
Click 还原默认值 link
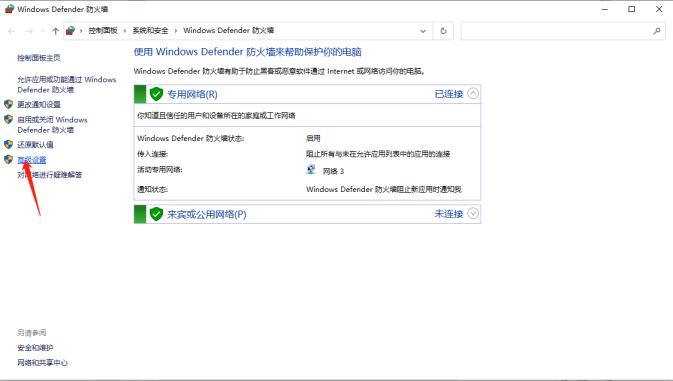click(35, 145)
